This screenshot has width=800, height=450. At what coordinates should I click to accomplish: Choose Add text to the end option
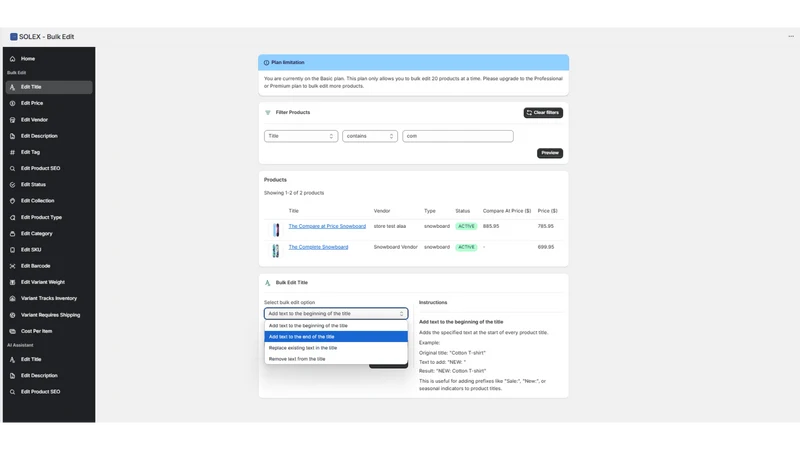click(x=336, y=337)
